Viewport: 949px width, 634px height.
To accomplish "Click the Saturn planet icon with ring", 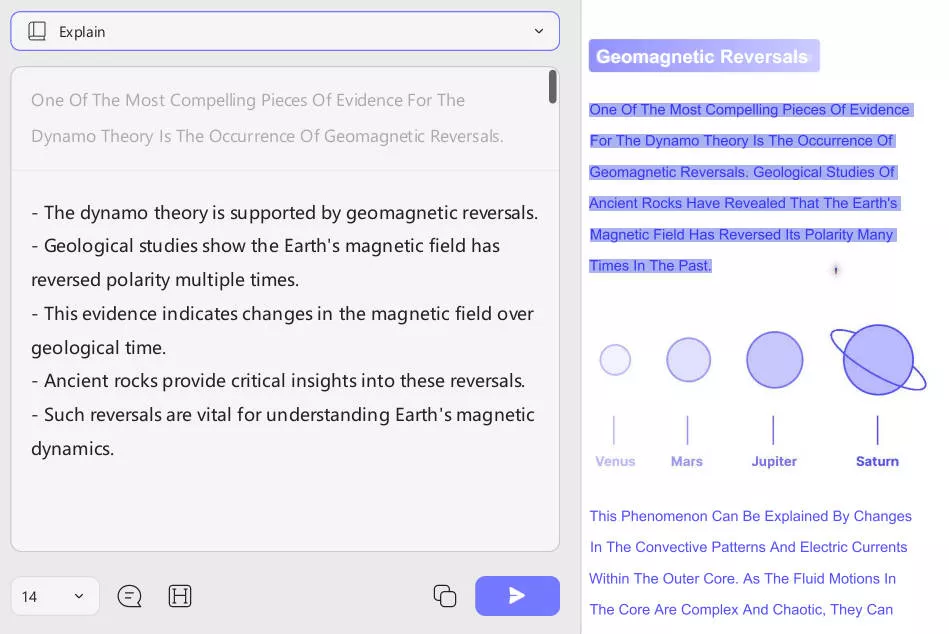I will click(x=877, y=360).
